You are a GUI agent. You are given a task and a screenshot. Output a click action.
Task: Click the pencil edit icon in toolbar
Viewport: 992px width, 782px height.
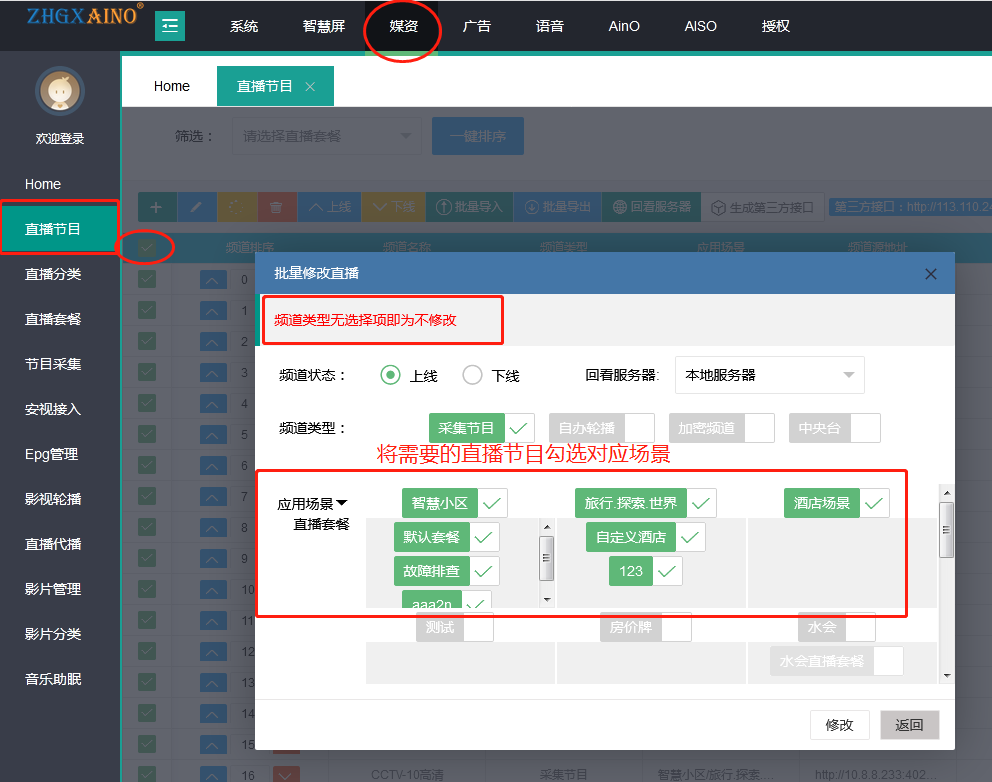(x=196, y=207)
